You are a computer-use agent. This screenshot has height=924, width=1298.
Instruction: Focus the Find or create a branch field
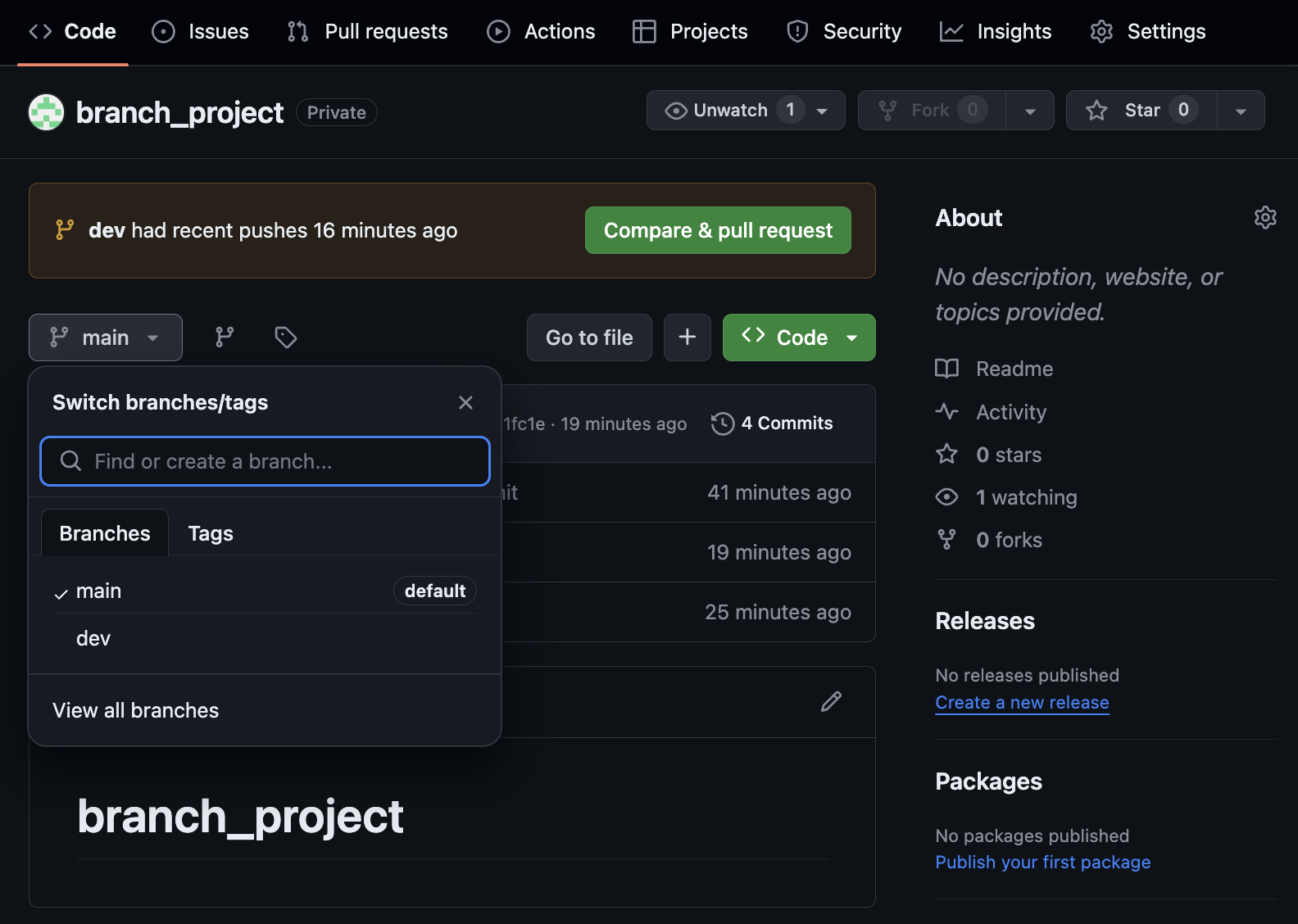(265, 461)
